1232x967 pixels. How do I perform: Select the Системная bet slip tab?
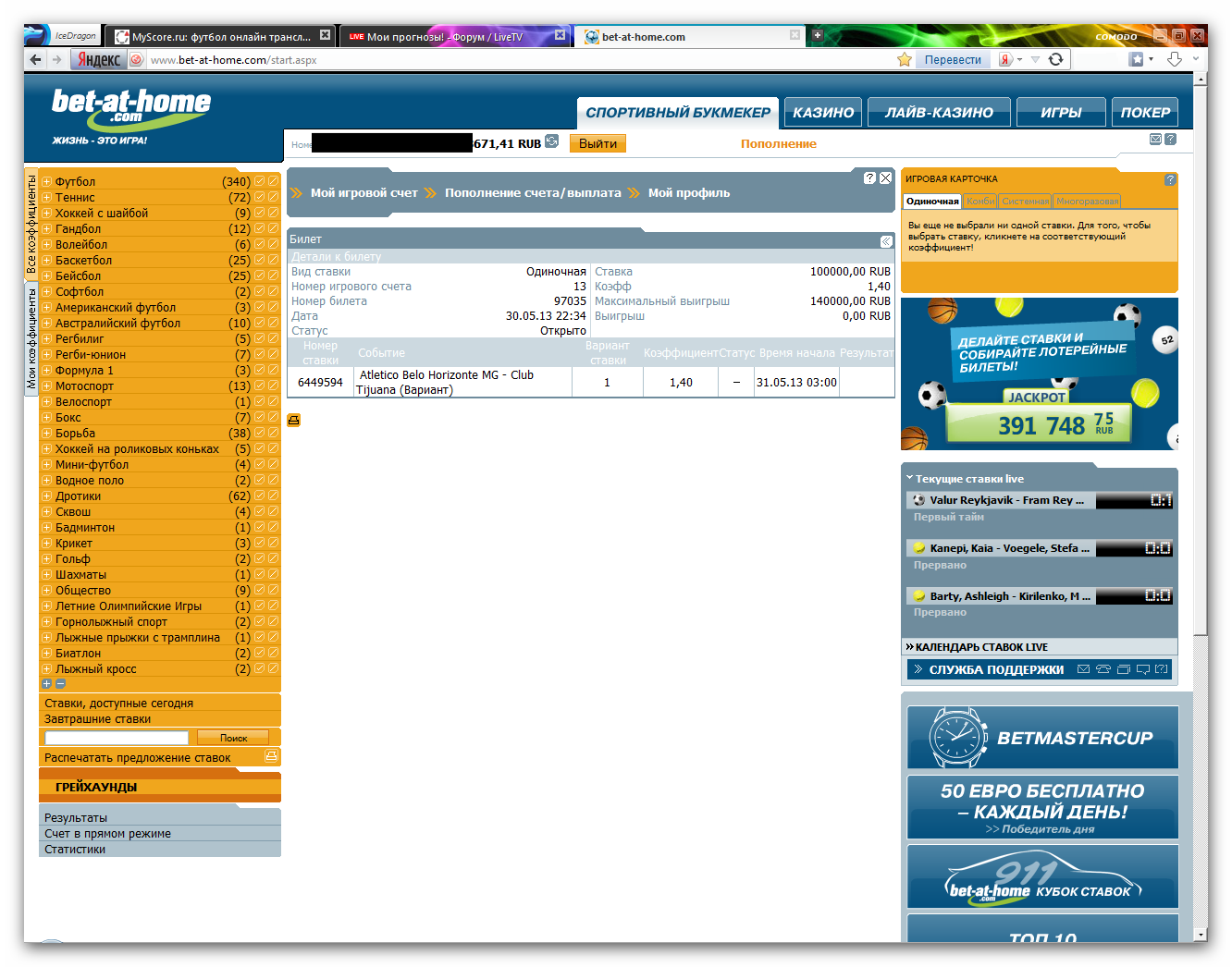1026,201
